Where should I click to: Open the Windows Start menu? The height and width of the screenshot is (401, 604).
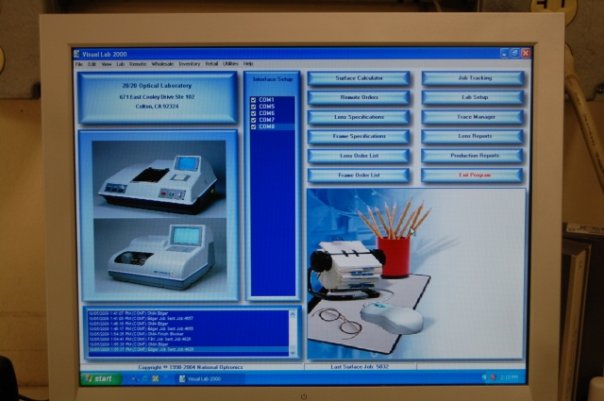coord(101,379)
